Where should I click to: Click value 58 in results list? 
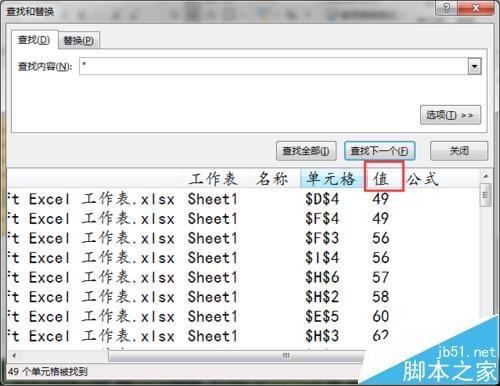click(381, 297)
